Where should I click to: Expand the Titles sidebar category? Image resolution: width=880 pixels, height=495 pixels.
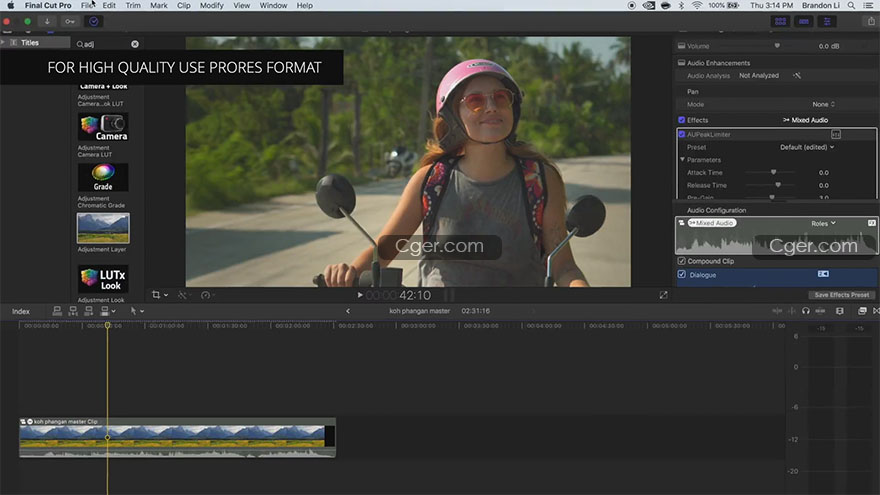3,43
